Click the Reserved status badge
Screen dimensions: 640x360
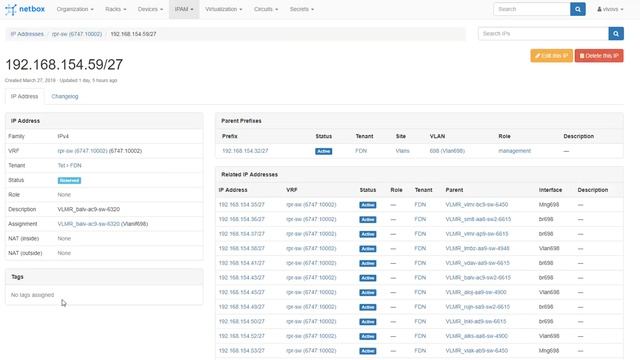pos(69,180)
